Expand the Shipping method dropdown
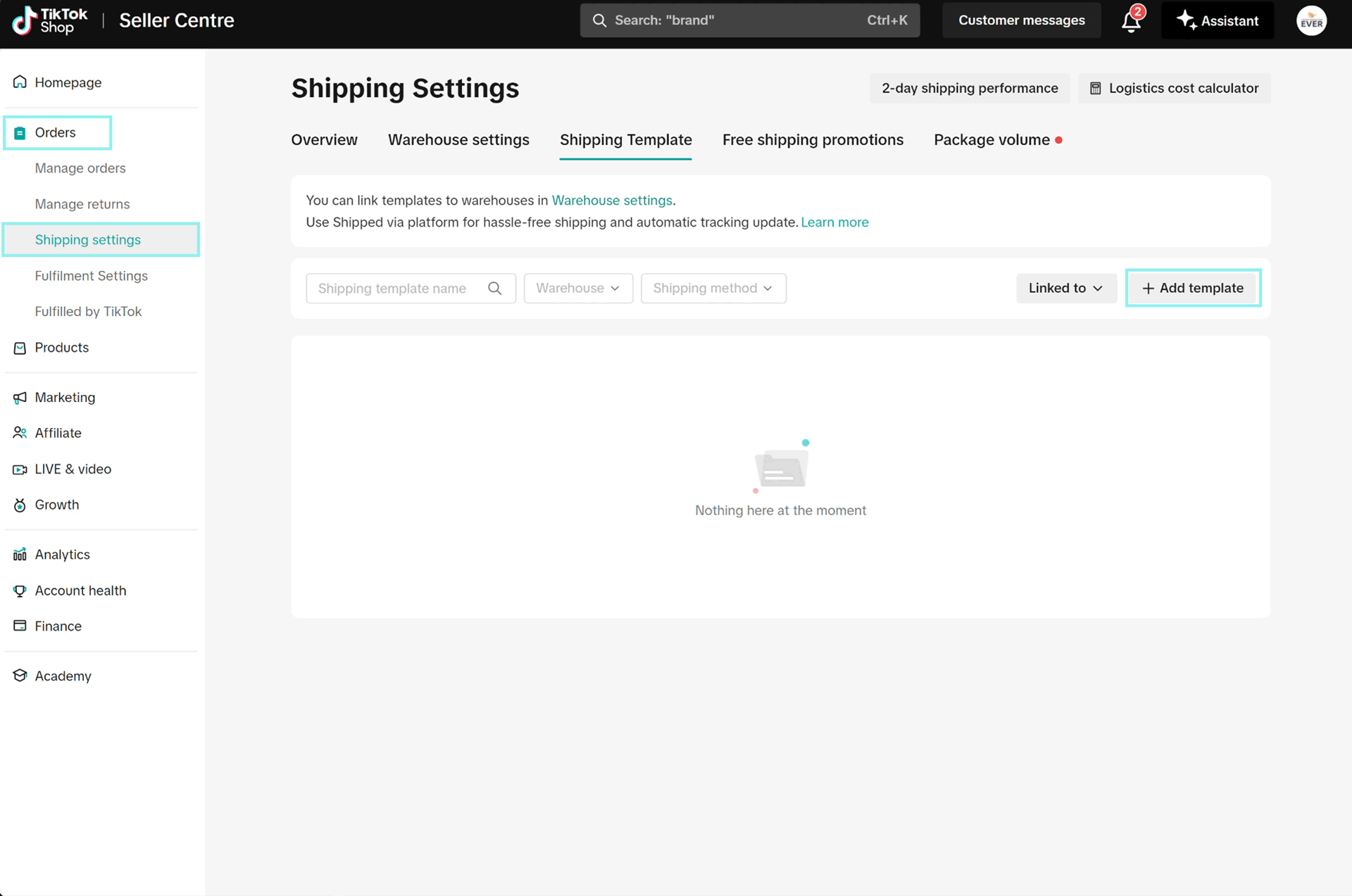The height and width of the screenshot is (896, 1352). pyautogui.click(x=713, y=289)
